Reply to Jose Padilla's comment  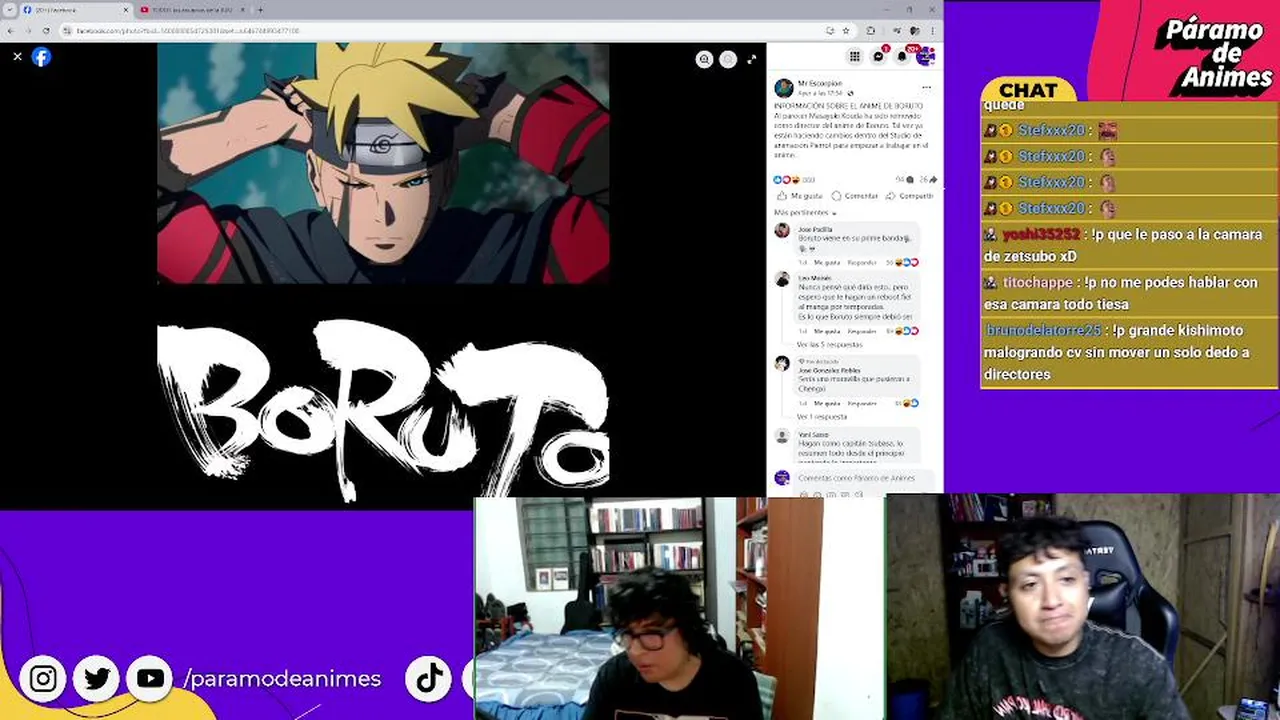(862, 263)
